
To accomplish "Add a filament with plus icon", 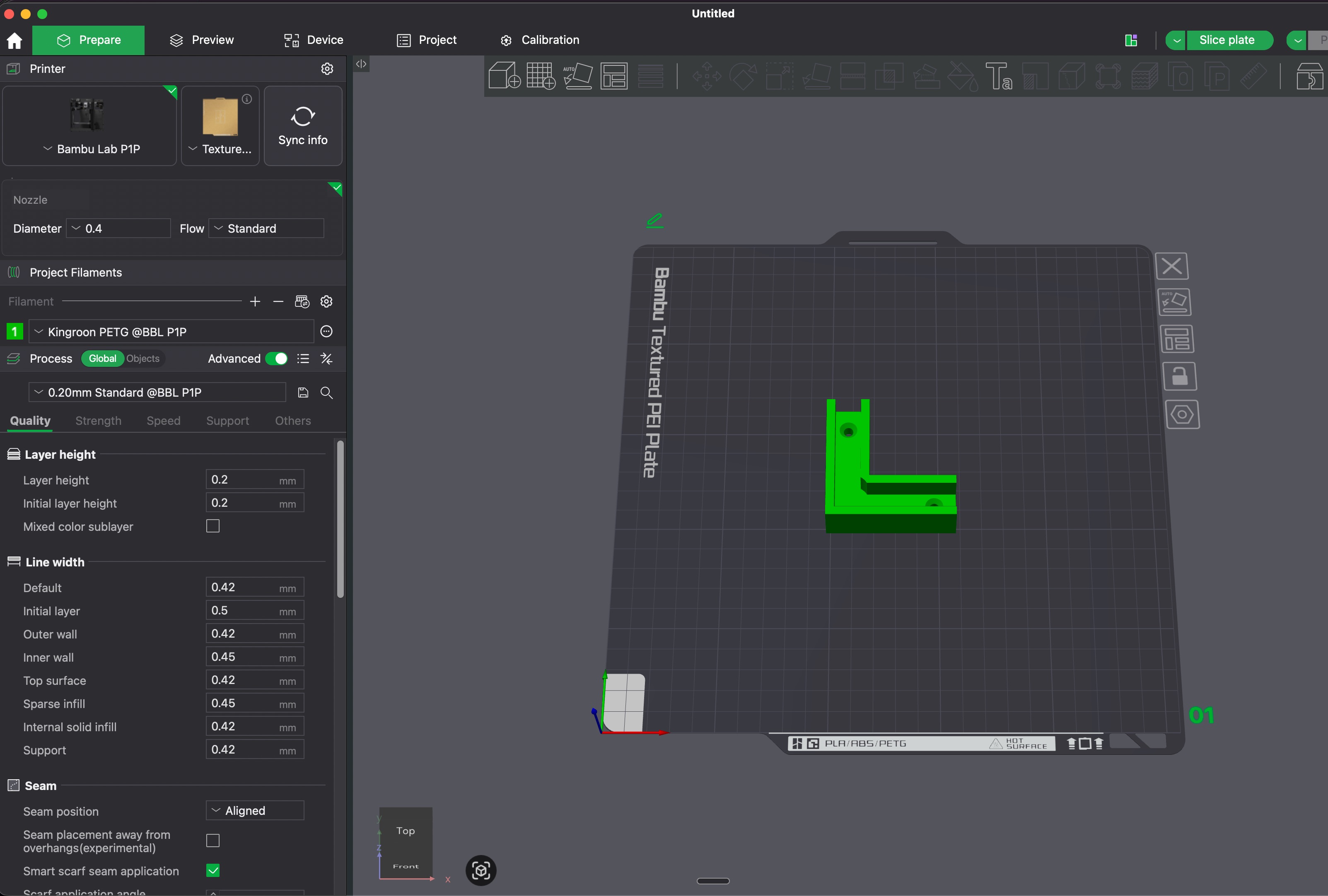I will click(x=255, y=301).
